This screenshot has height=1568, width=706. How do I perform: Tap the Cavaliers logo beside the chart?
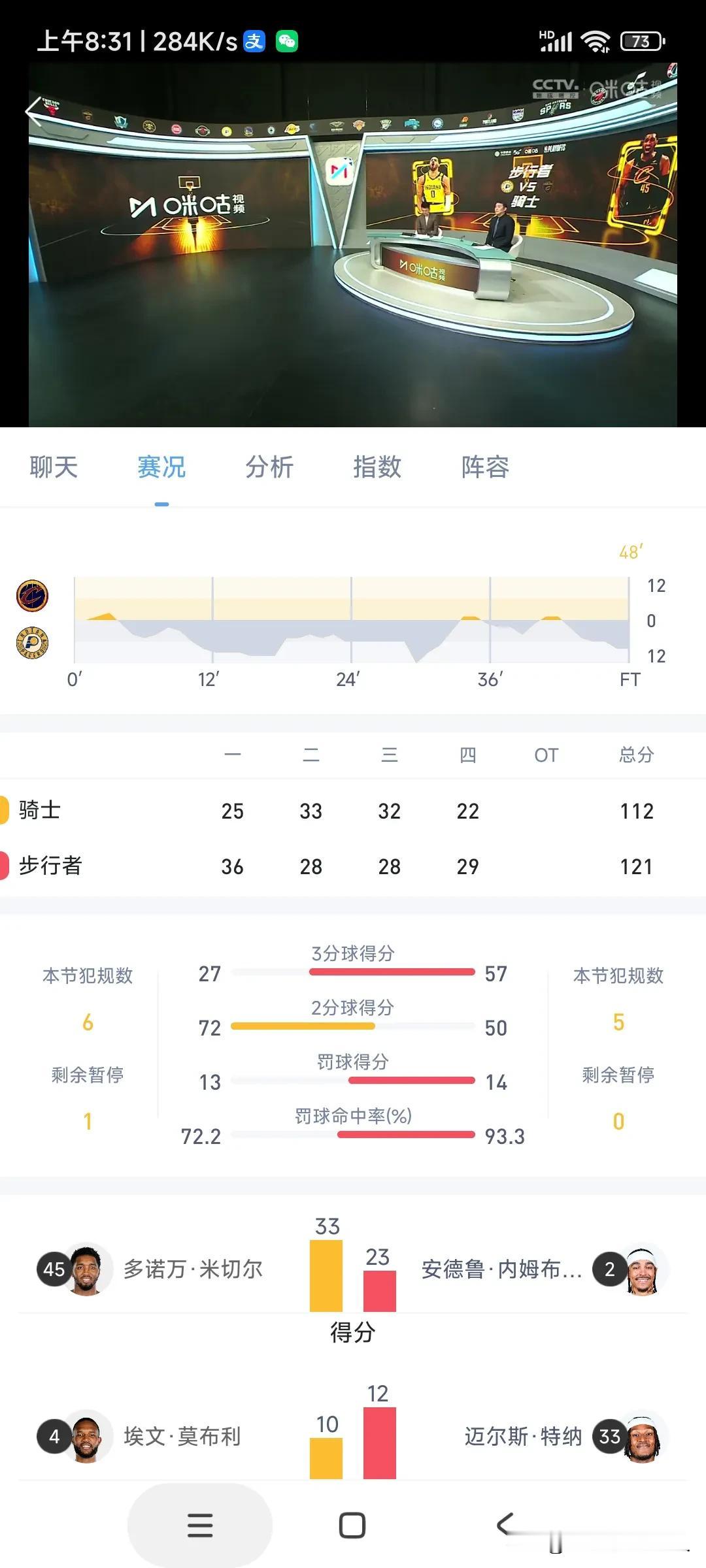pyautogui.click(x=32, y=596)
